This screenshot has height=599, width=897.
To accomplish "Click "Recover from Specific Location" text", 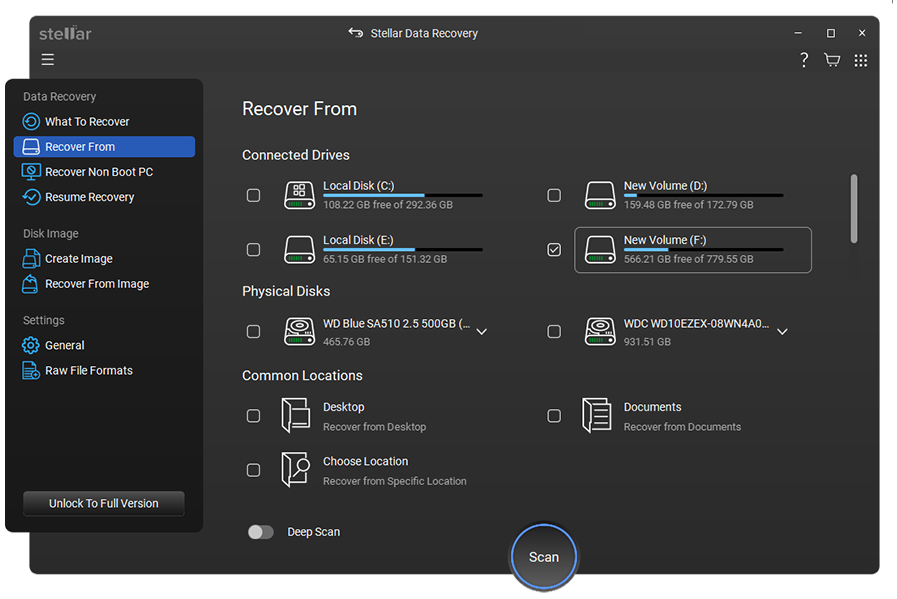I will [x=395, y=481].
